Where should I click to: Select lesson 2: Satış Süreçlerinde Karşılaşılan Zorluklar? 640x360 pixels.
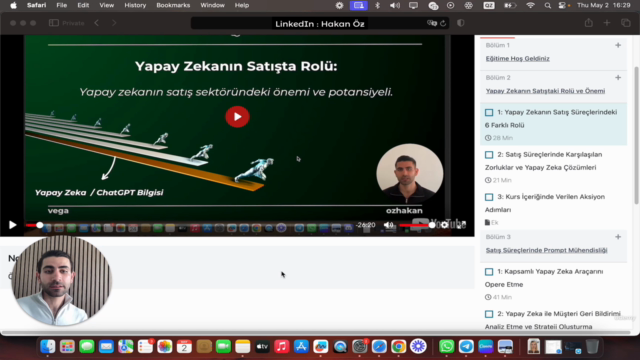coord(553,167)
